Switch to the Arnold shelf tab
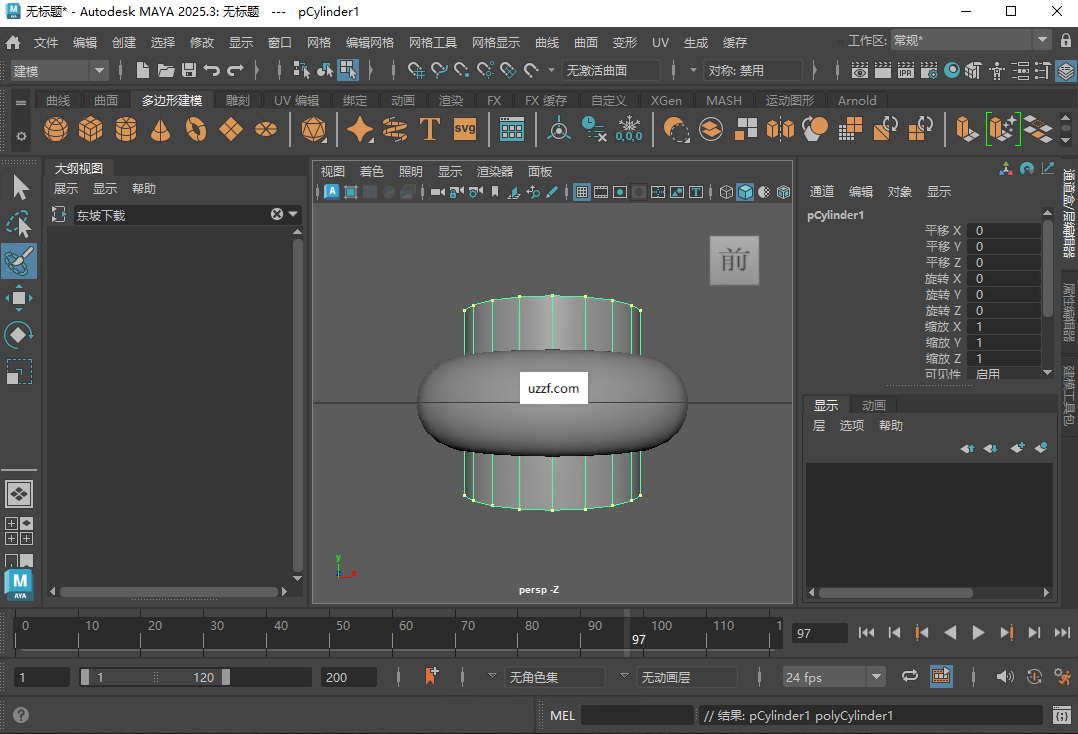Viewport: 1078px width, 734px height. click(x=857, y=100)
